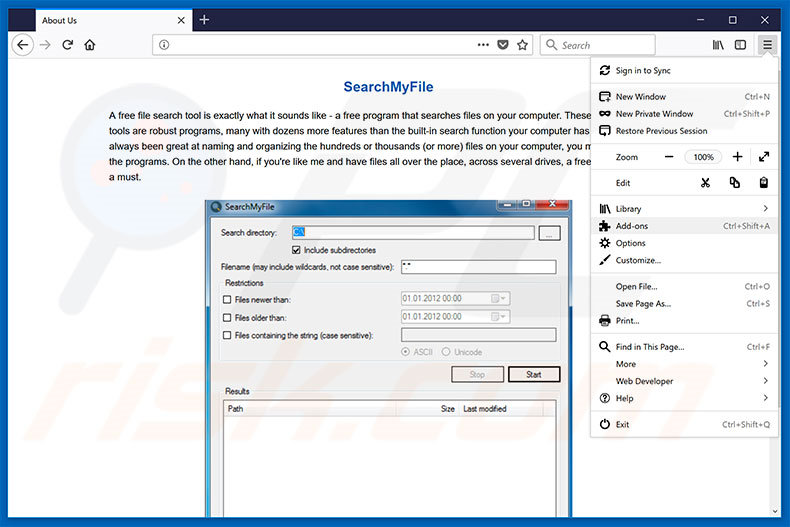Cut selection with scissors icon
Viewport: 790px width, 527px height.
(705, 182)
